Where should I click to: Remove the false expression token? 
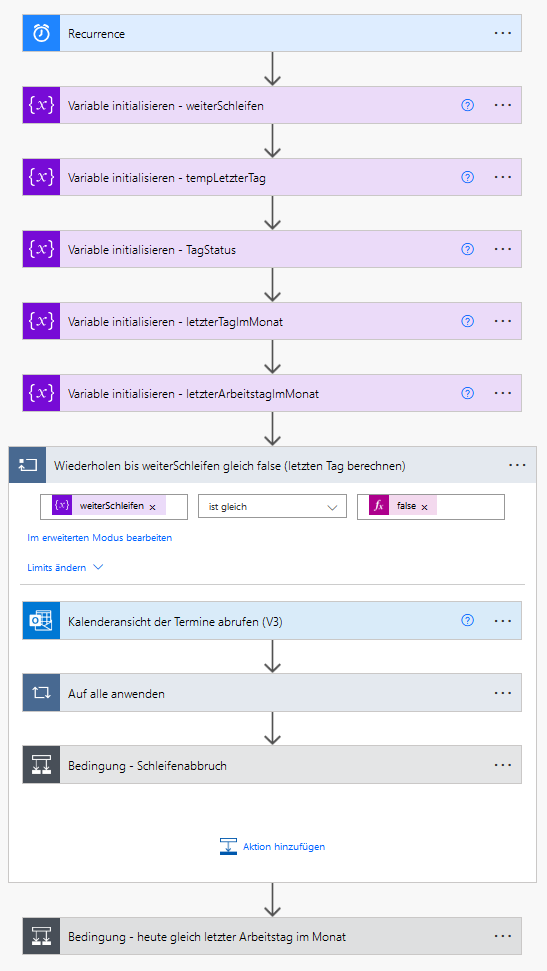(424, 507)
